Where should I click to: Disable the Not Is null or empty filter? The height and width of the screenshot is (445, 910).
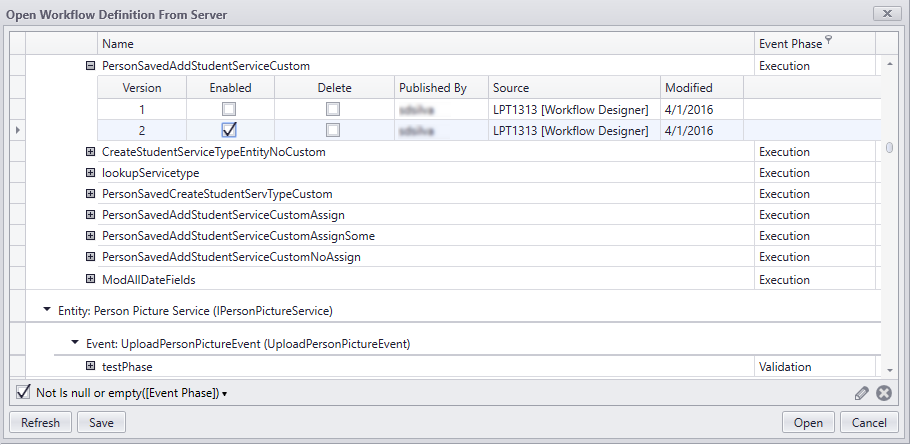23,392
